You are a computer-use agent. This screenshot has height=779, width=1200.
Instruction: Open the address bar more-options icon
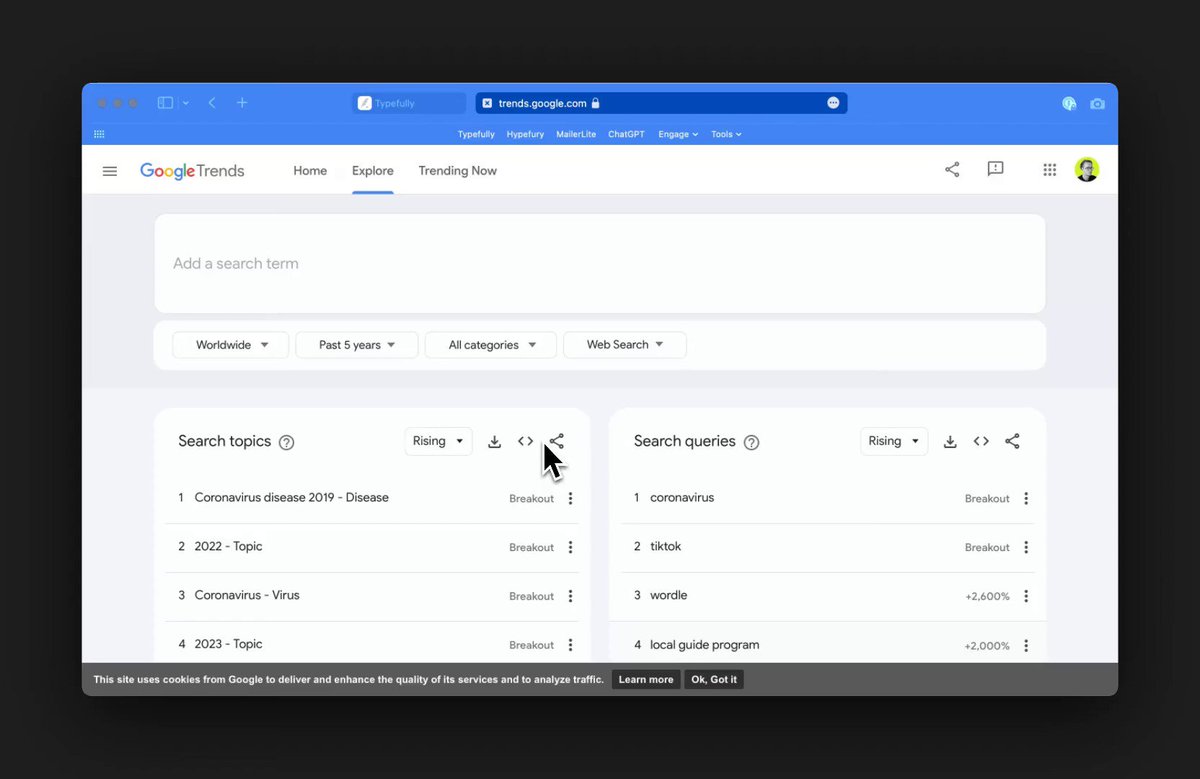click(x=833, y=103)
